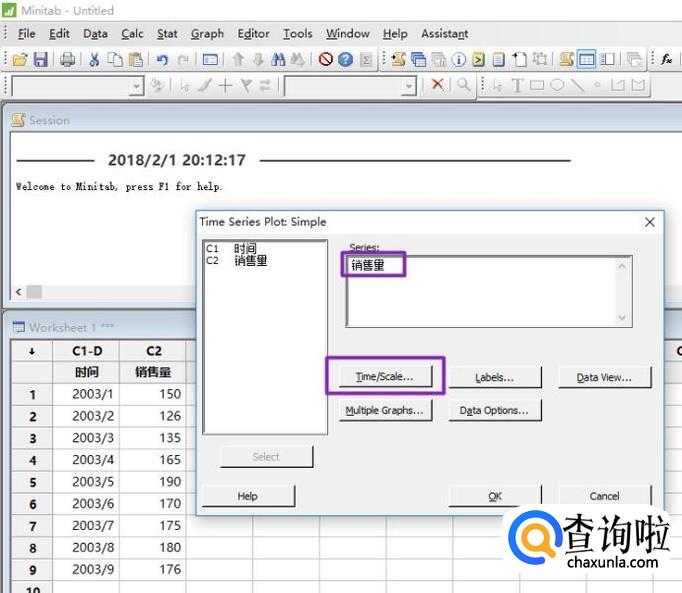Image resolution: width=682 pixels, height=593 pixels.
Task: Open Data Options... button
Action: 495,410
